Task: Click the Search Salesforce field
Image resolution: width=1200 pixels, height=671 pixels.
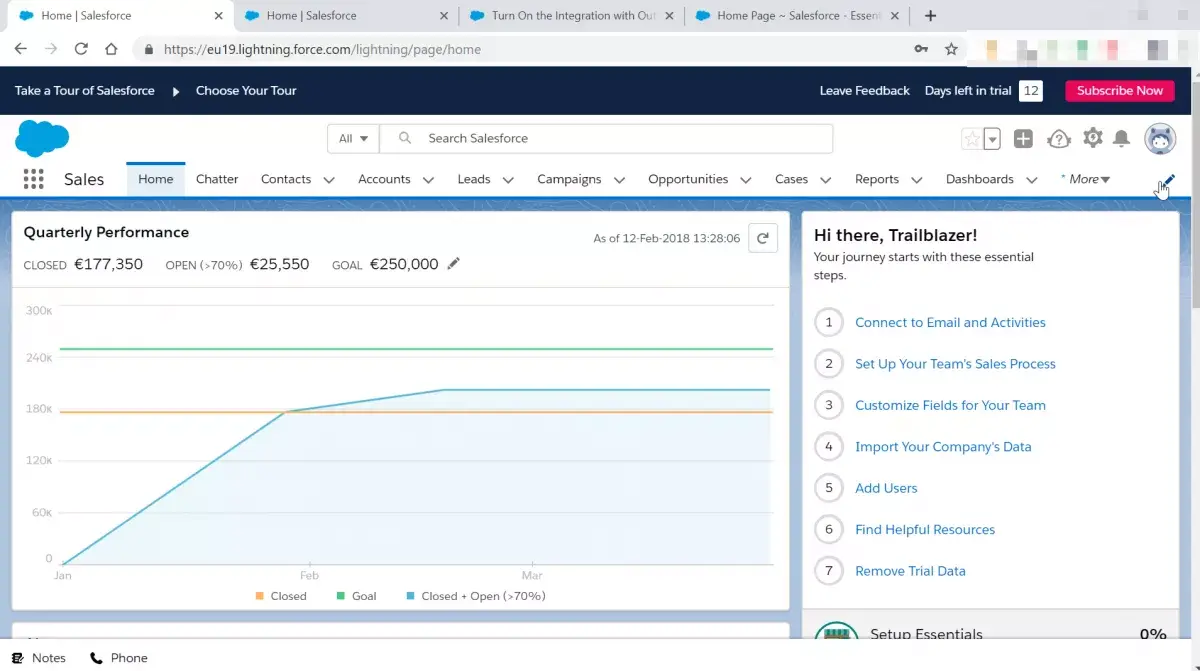Action: (x=607, y=139)
